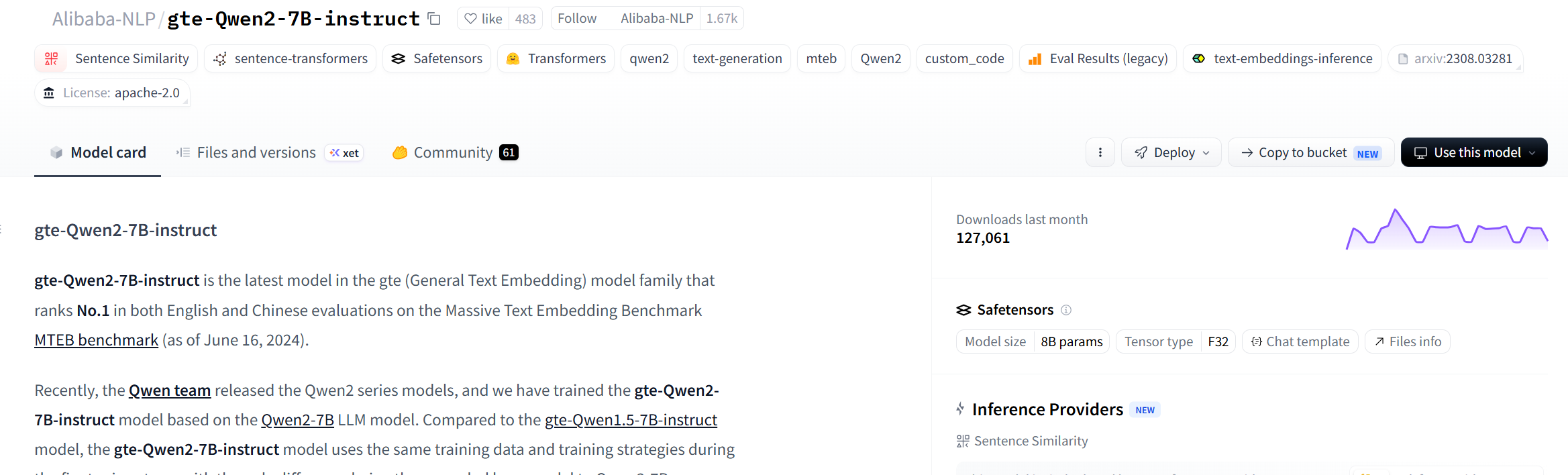Viewport: 1568px width, 475px height.
Task: Open the 483 likes count
Action: tap(525, 19)
